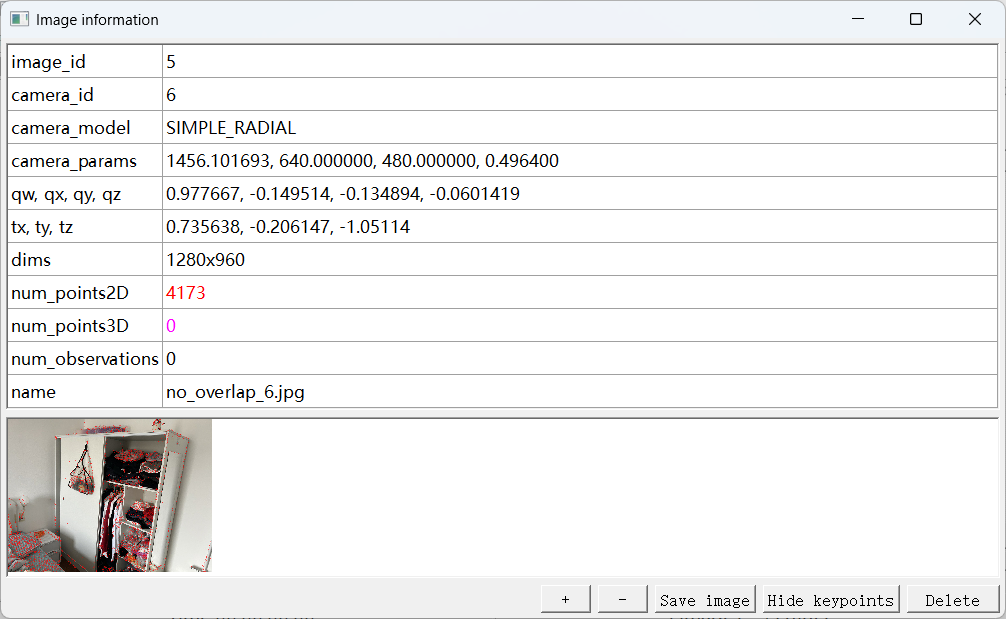Zoom in using the + button
Viewport: 1006px width, 619px height.
565,598
